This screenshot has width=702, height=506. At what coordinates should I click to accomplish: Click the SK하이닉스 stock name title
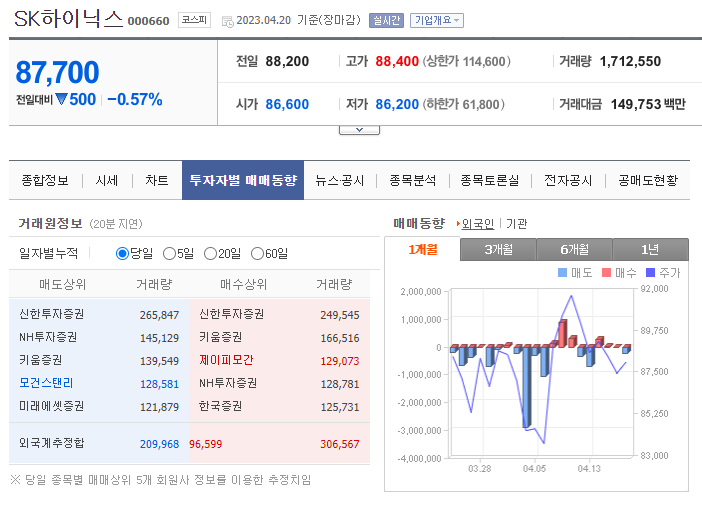[68, 19]
